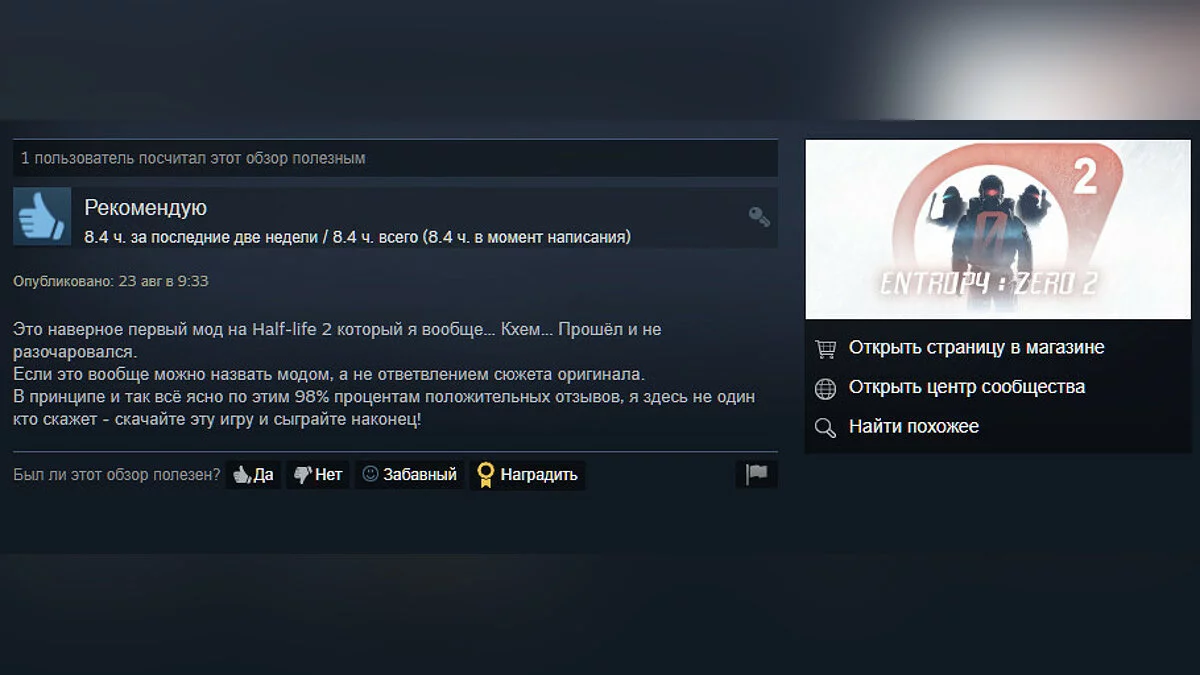Viewport: 1200px width, 675px height.
Task: Click the blue thumbs-up recommendation icon
Action: (42, 216)
